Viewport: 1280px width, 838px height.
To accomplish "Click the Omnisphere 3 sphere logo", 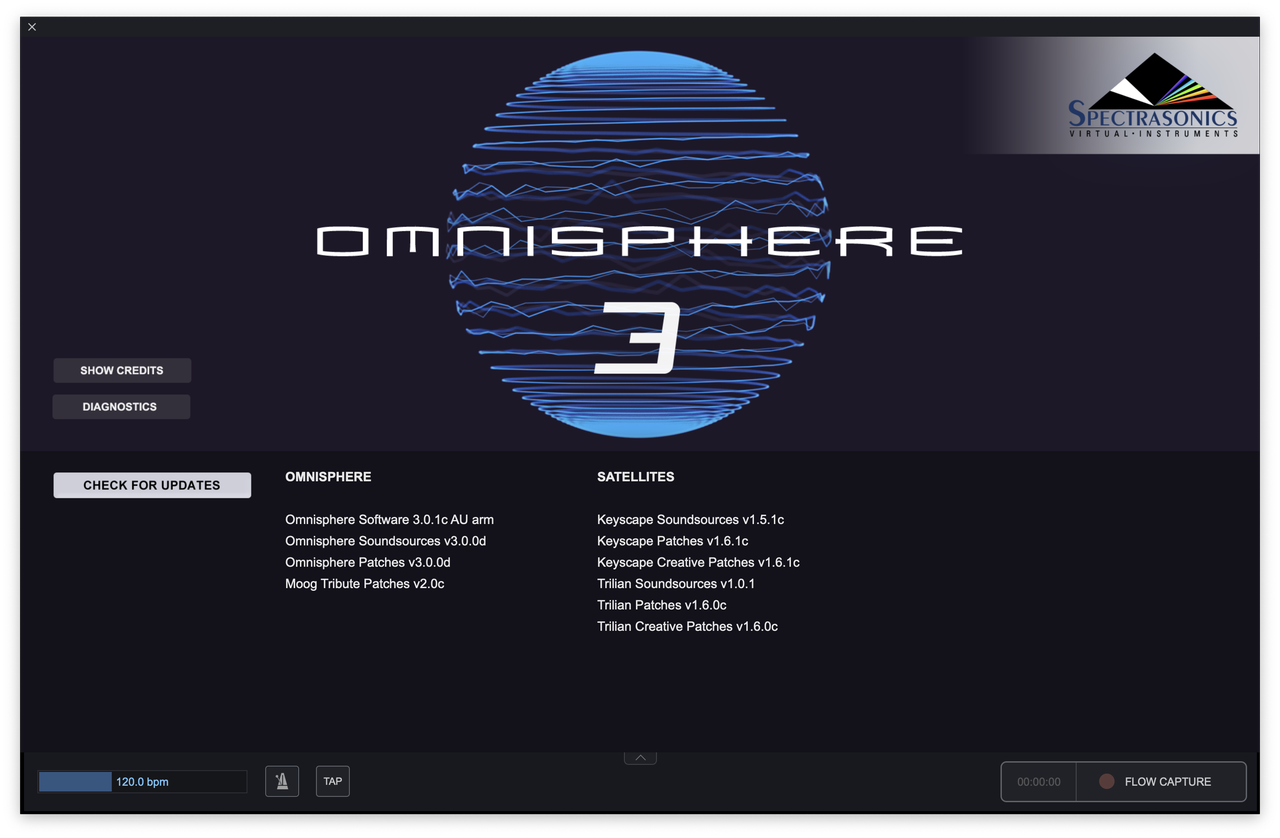I will (x=639, y=243).
